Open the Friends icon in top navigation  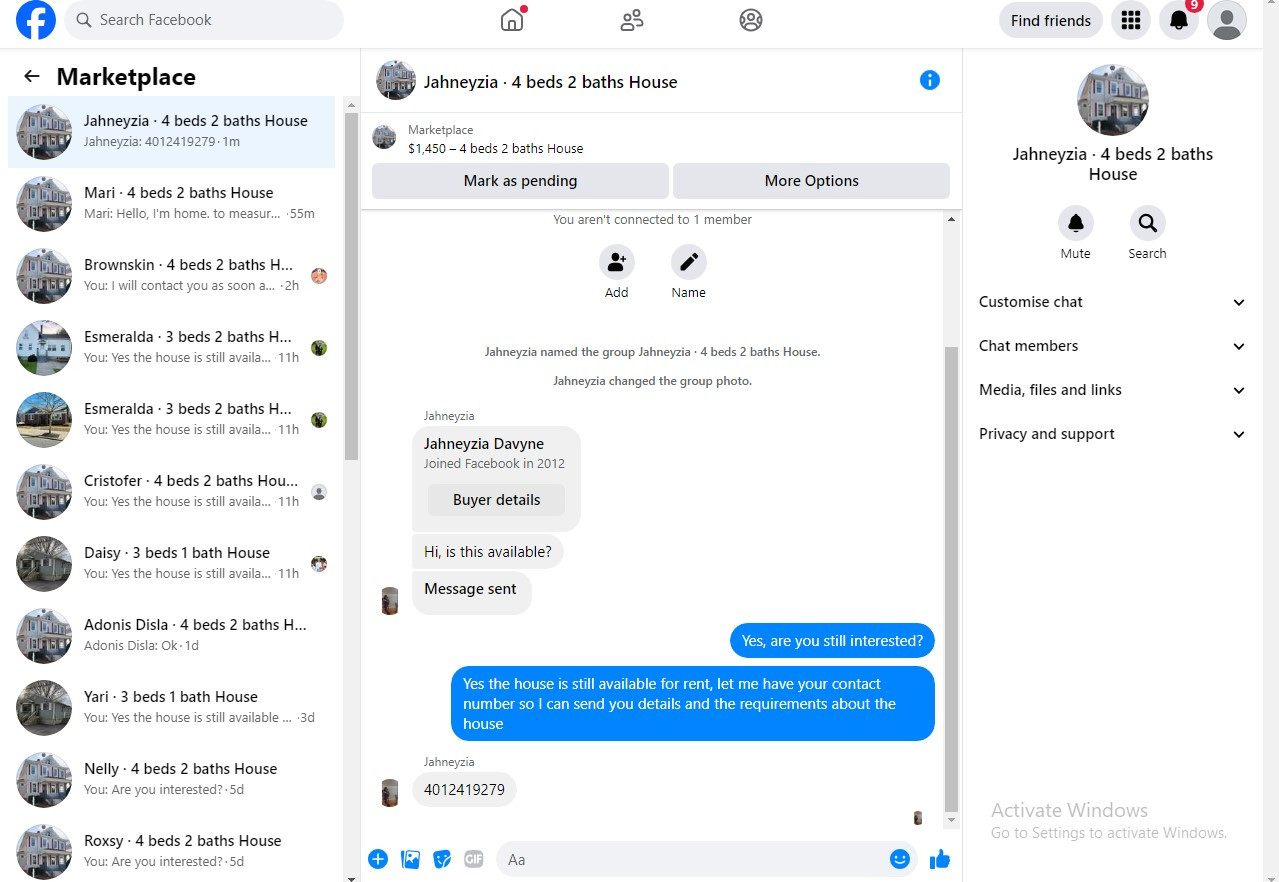(x=632, y=20)
